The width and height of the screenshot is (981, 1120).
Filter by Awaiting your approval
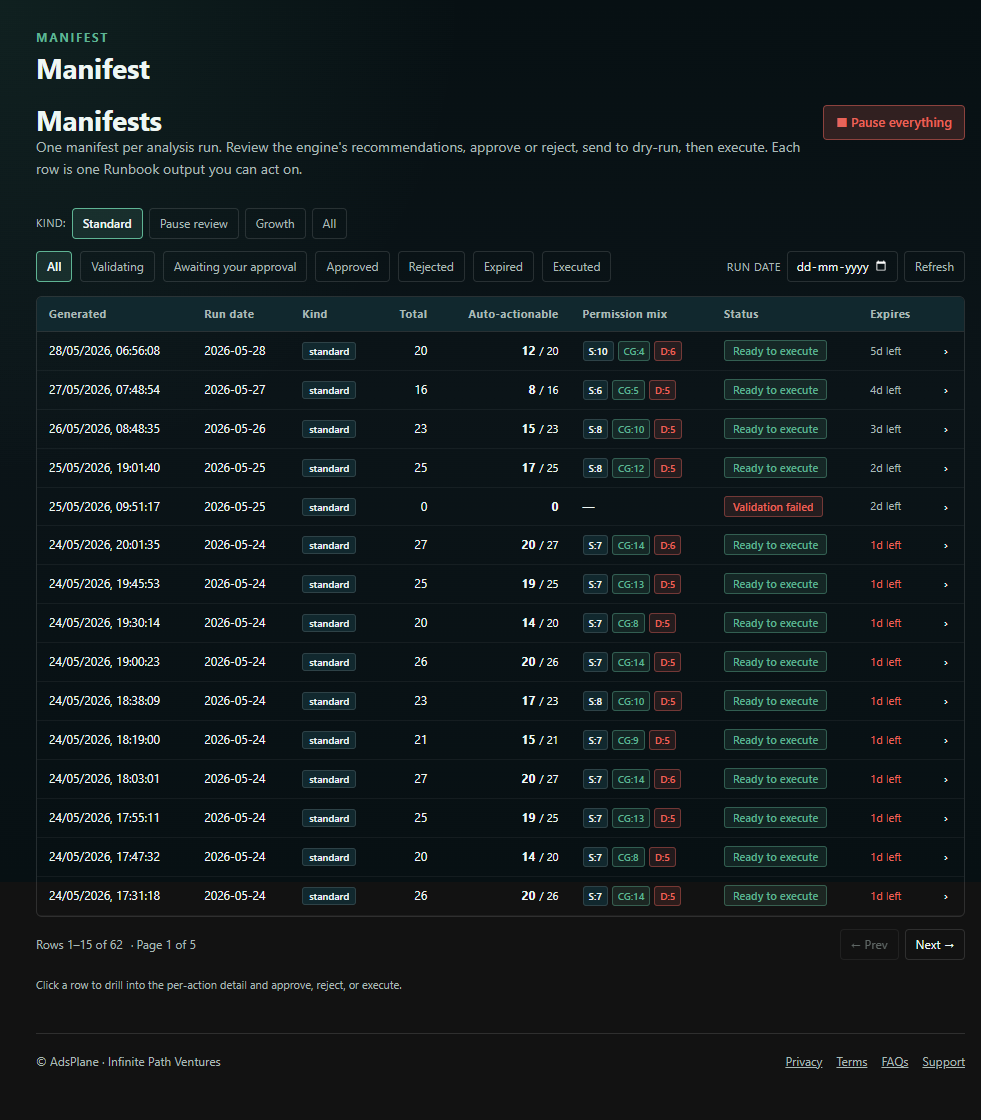coord(235,266)
